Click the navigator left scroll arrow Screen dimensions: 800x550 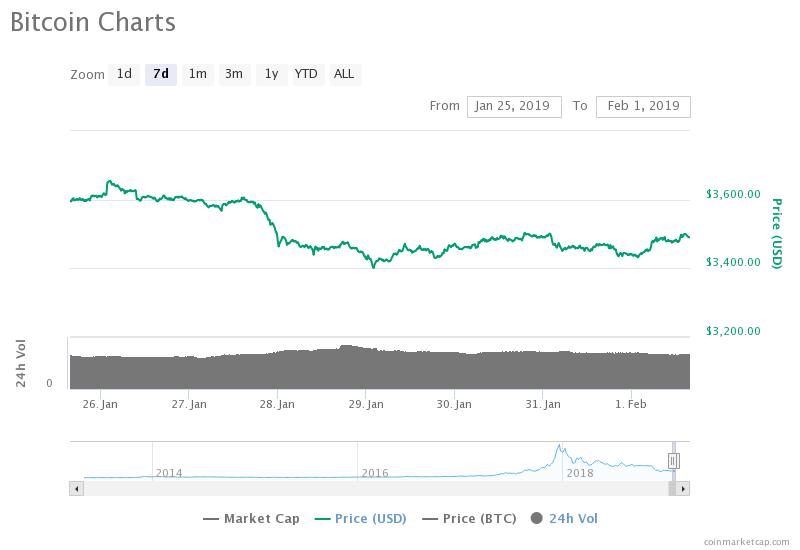coord(77,489)
